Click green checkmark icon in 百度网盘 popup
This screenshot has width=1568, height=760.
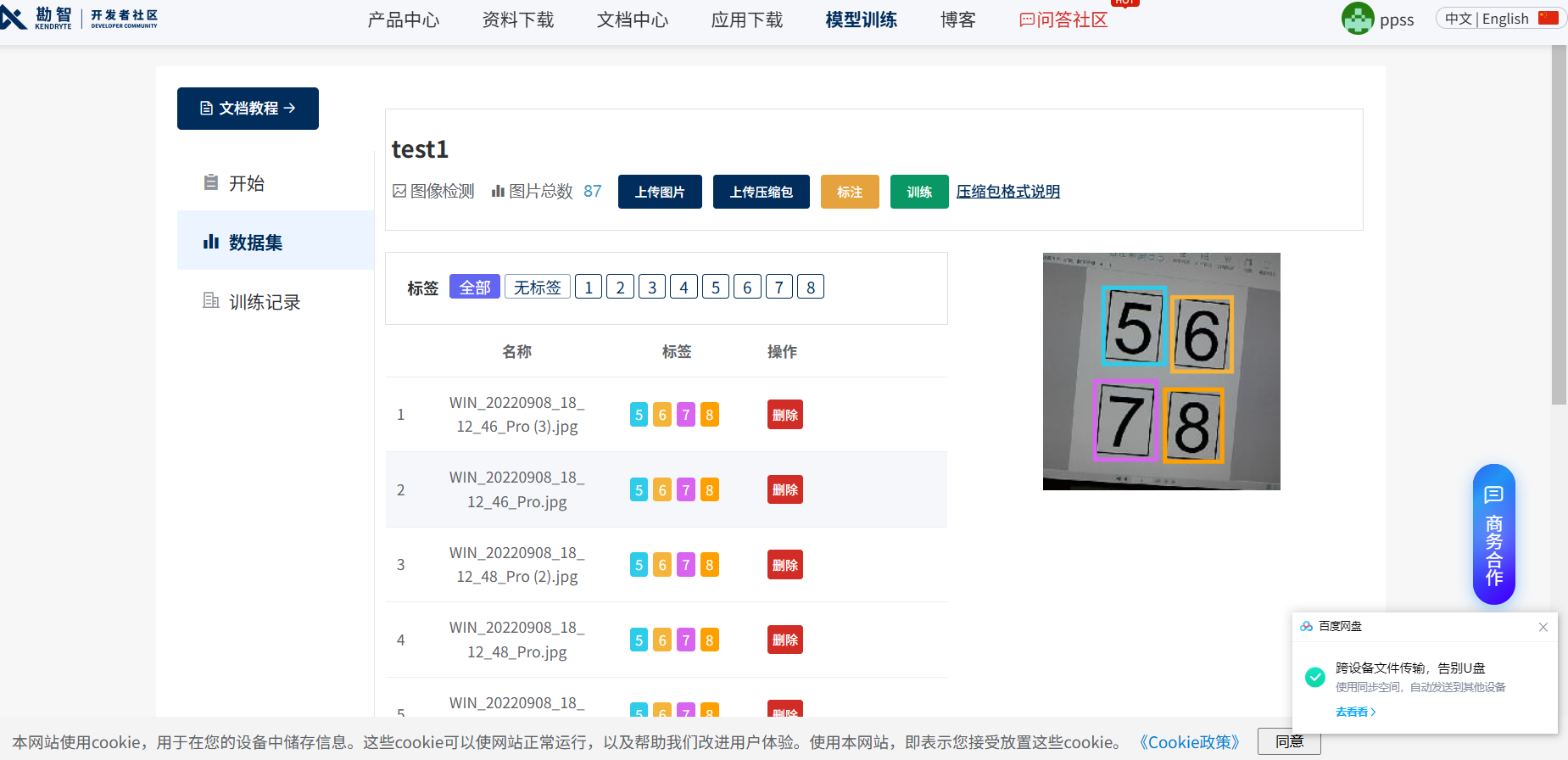coord(1314,676)
